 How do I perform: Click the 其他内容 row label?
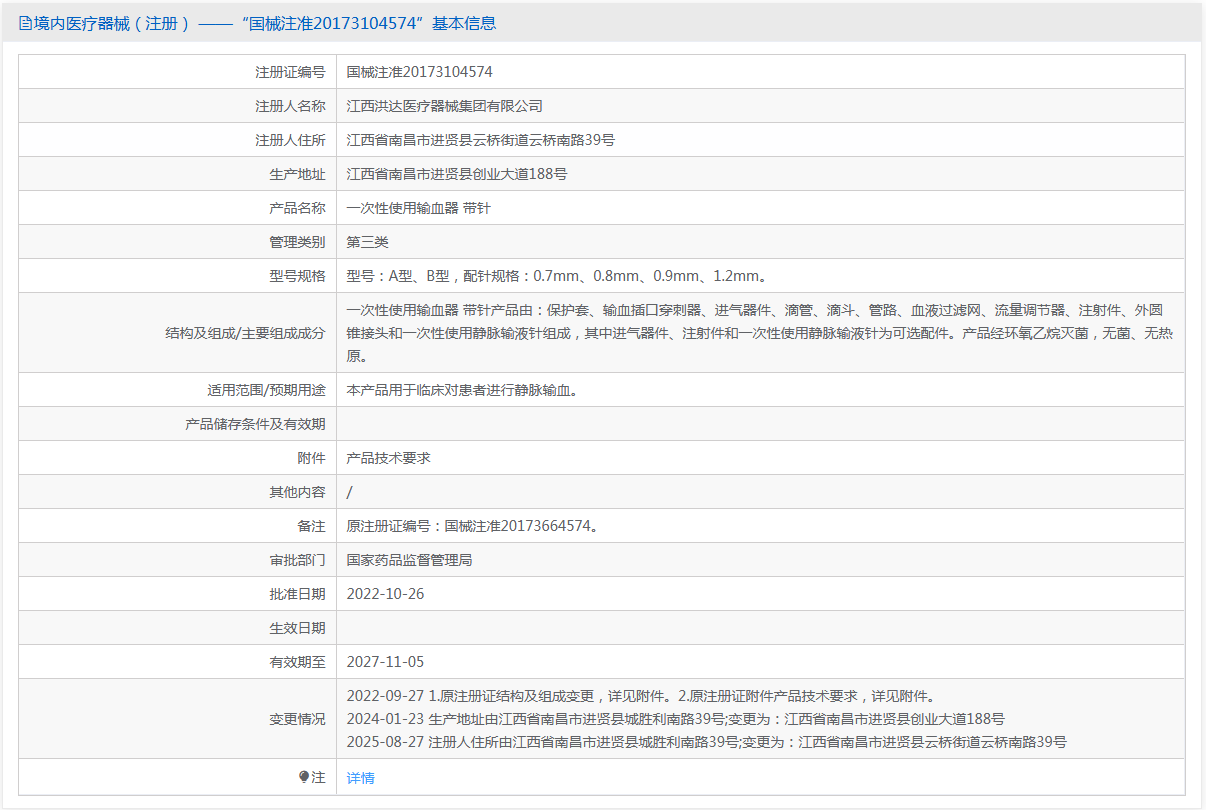297,492
